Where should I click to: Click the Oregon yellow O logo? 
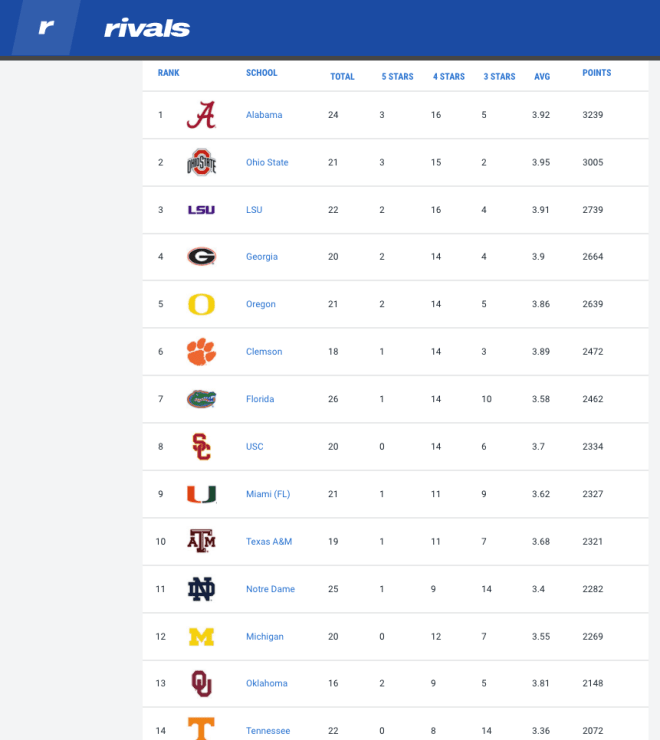coord(202,304)
